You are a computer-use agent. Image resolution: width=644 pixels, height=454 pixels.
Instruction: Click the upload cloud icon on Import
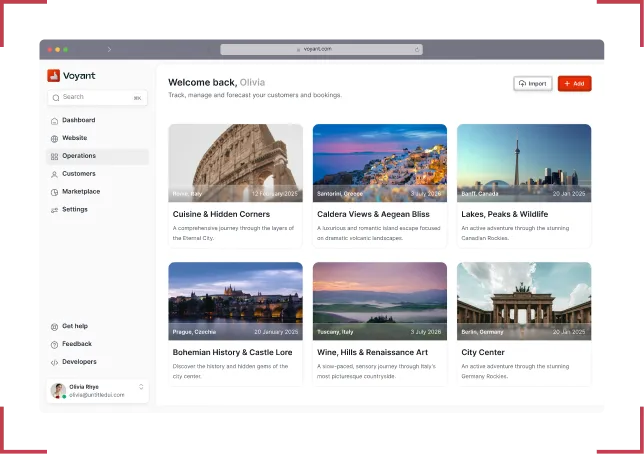tap(522, 83)
